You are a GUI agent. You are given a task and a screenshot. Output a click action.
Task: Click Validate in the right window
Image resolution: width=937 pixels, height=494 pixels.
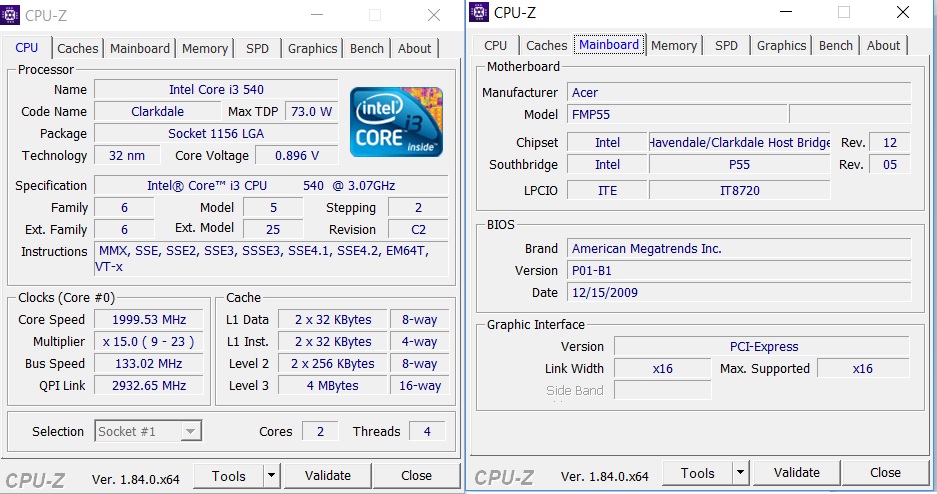pos(797,472)
